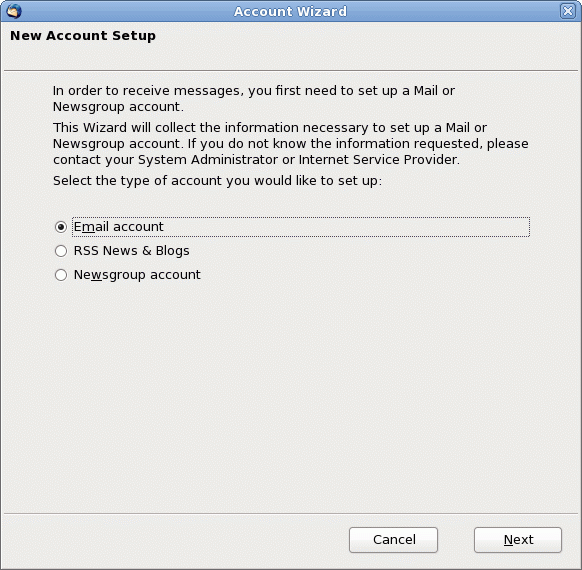Viewport: 582px width, 570px height.
Task: Click the separator line above Cancel button
Action: tap(291, 514)
